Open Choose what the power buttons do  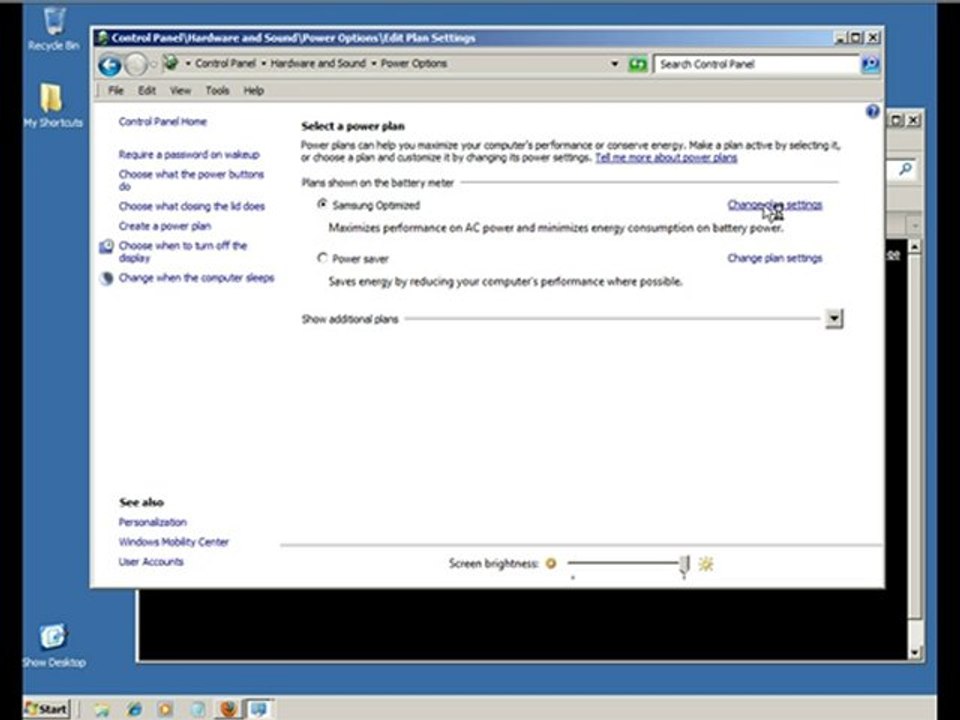point(191,180)
